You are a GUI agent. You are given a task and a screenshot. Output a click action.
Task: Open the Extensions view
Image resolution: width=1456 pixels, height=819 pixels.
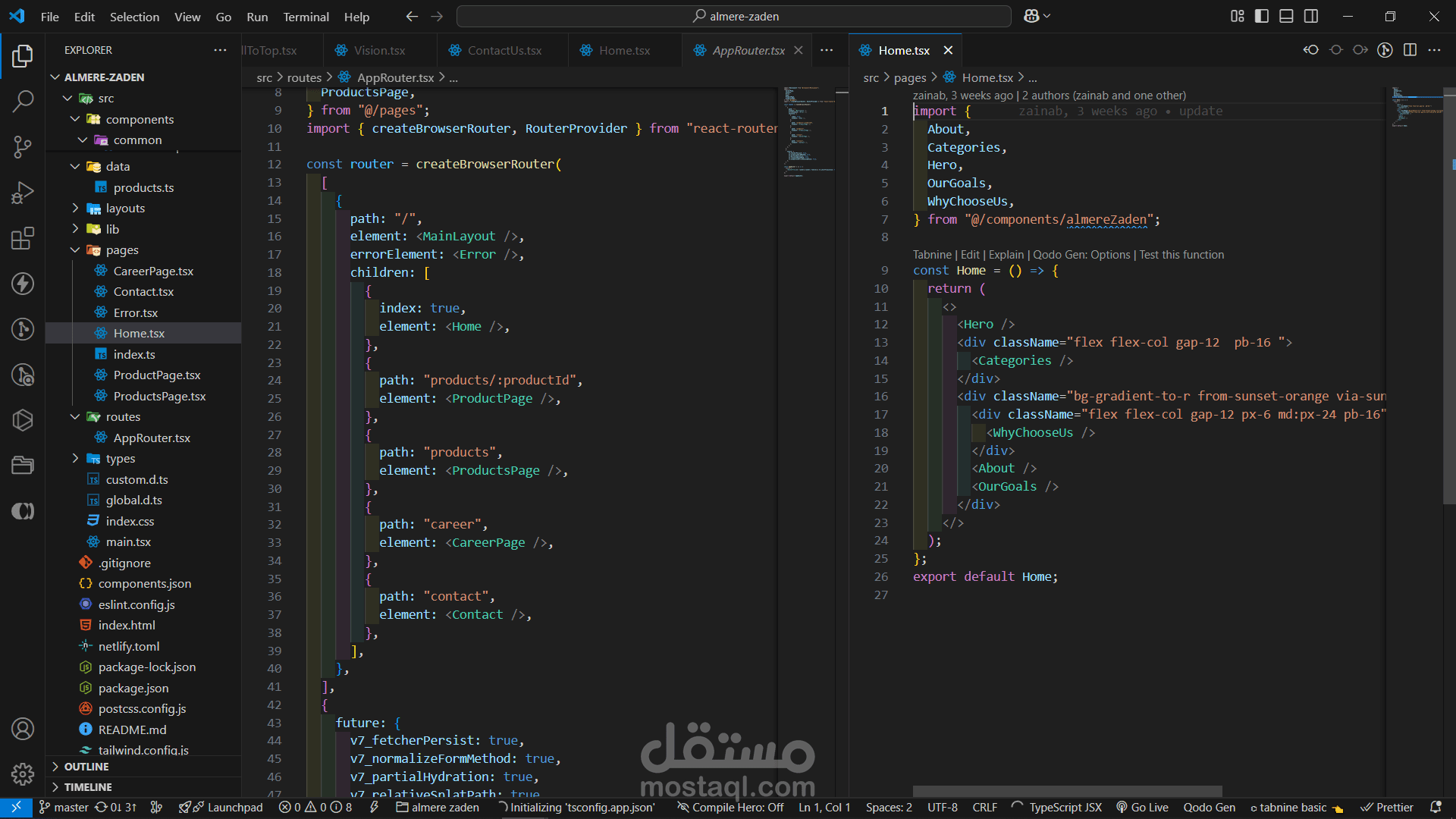[23, 238]
